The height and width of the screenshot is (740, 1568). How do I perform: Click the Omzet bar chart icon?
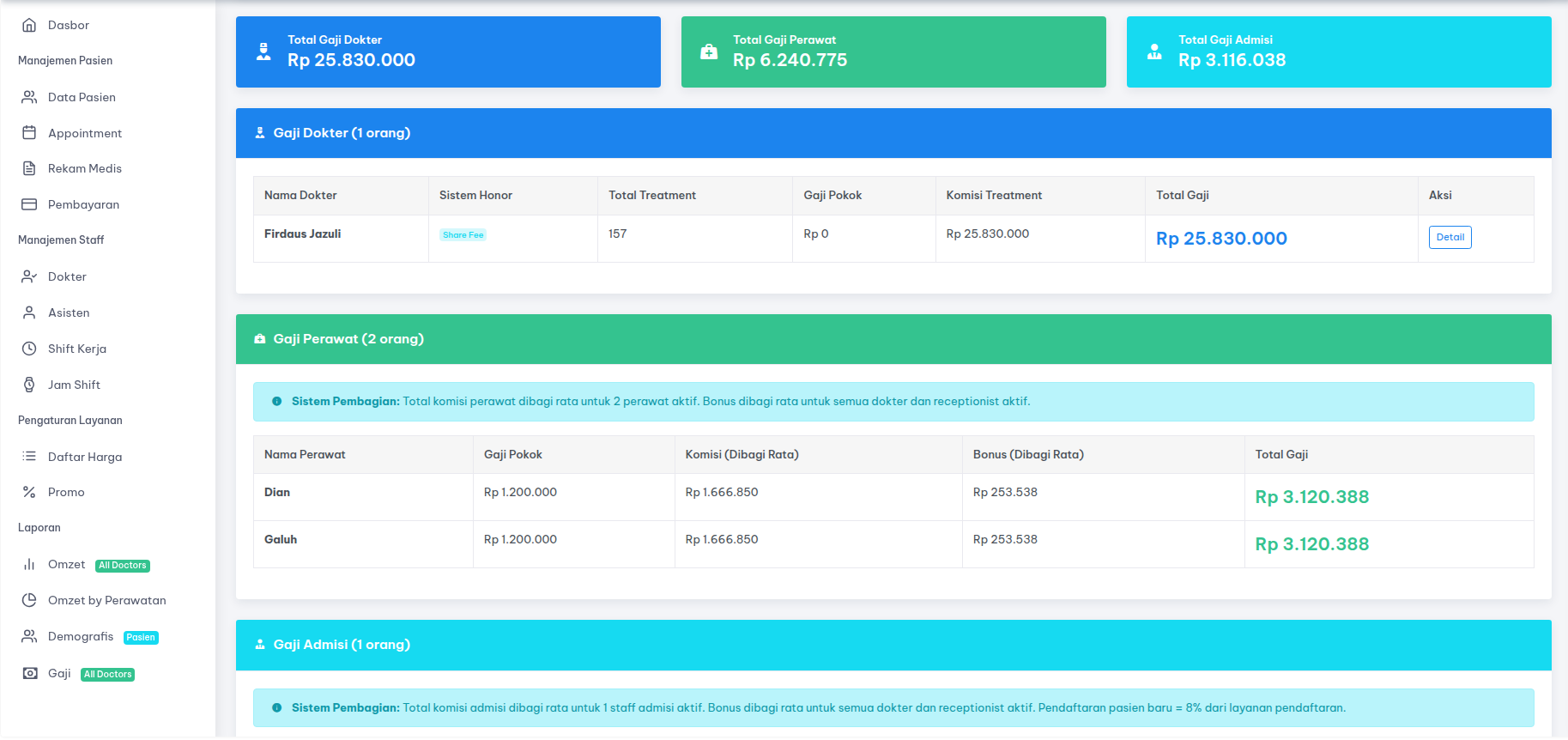[x=29, y=564]
